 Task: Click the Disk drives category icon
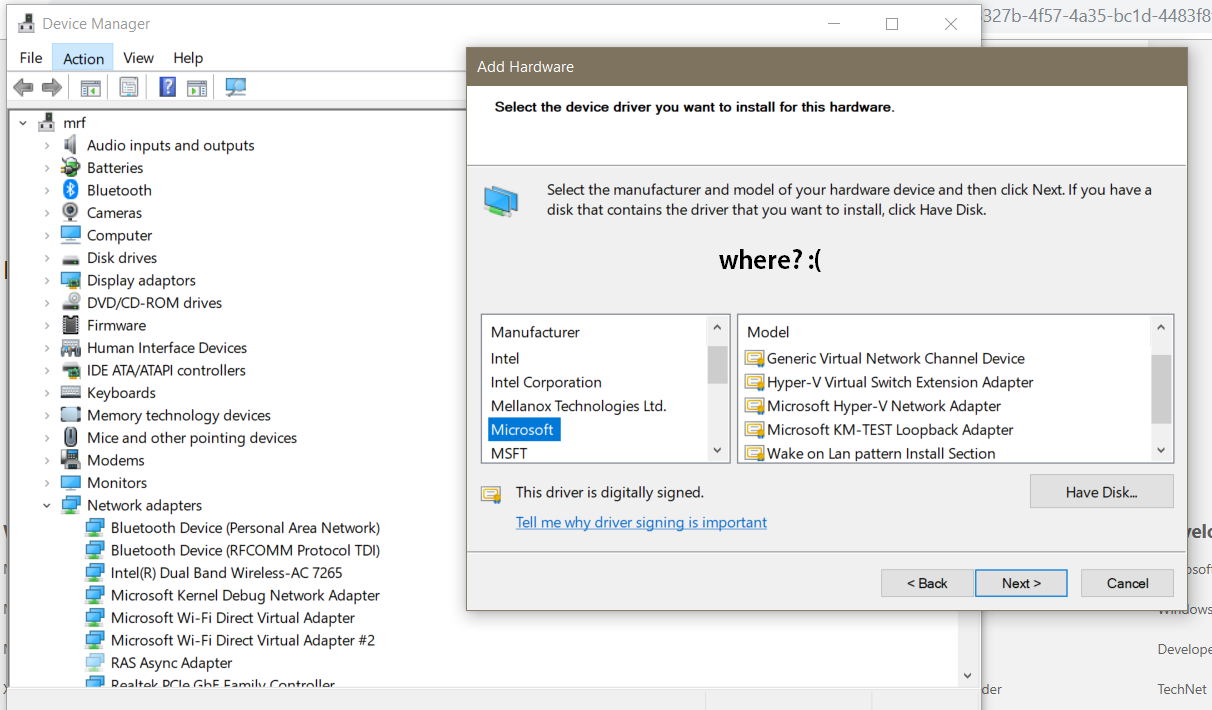pyautogui.click(x=70, y=258)
